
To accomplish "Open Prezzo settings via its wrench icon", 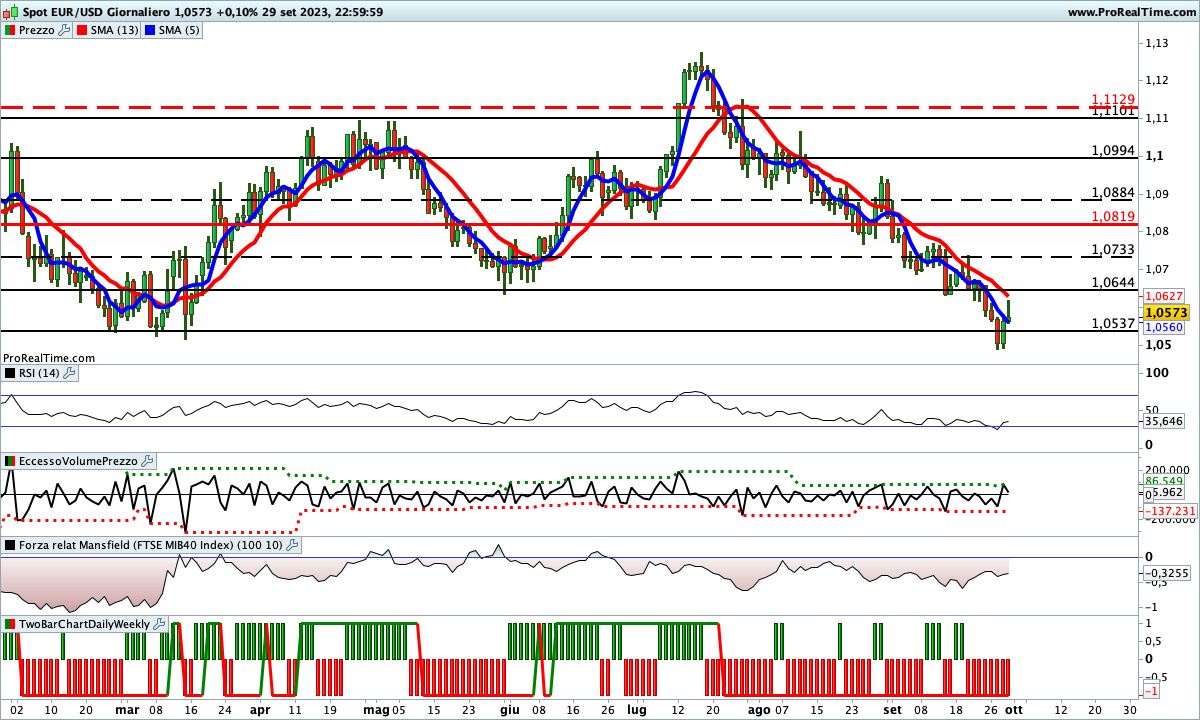I will tap(65, 30).
